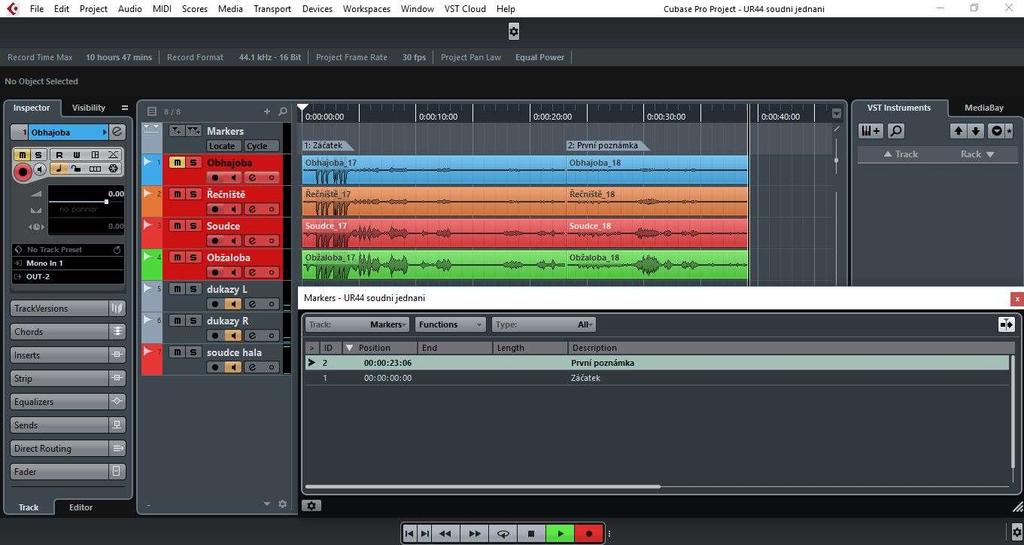The height and width of the screenshot is (545, 1024).
Task: Toggle Read automation R in Inspector
Action: (x=59, y=155)
